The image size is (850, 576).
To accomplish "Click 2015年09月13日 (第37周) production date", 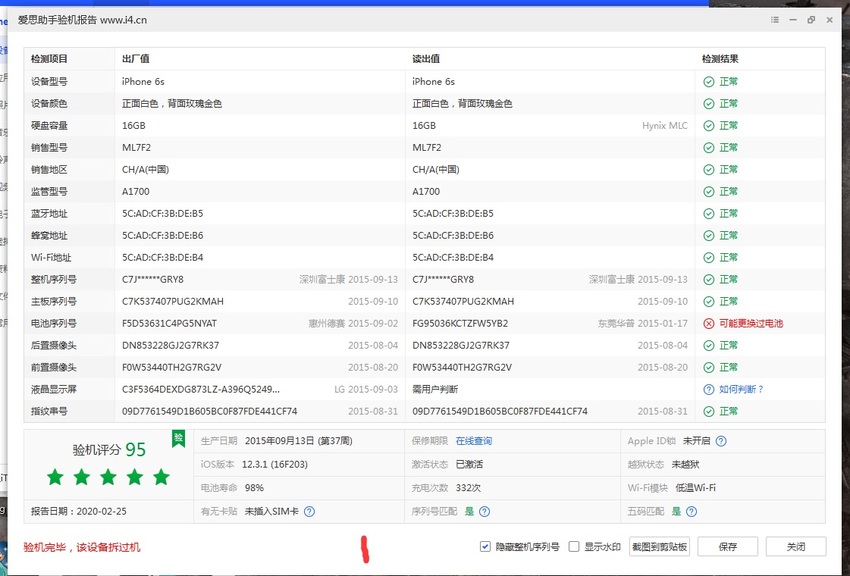I will pos(299,441).
